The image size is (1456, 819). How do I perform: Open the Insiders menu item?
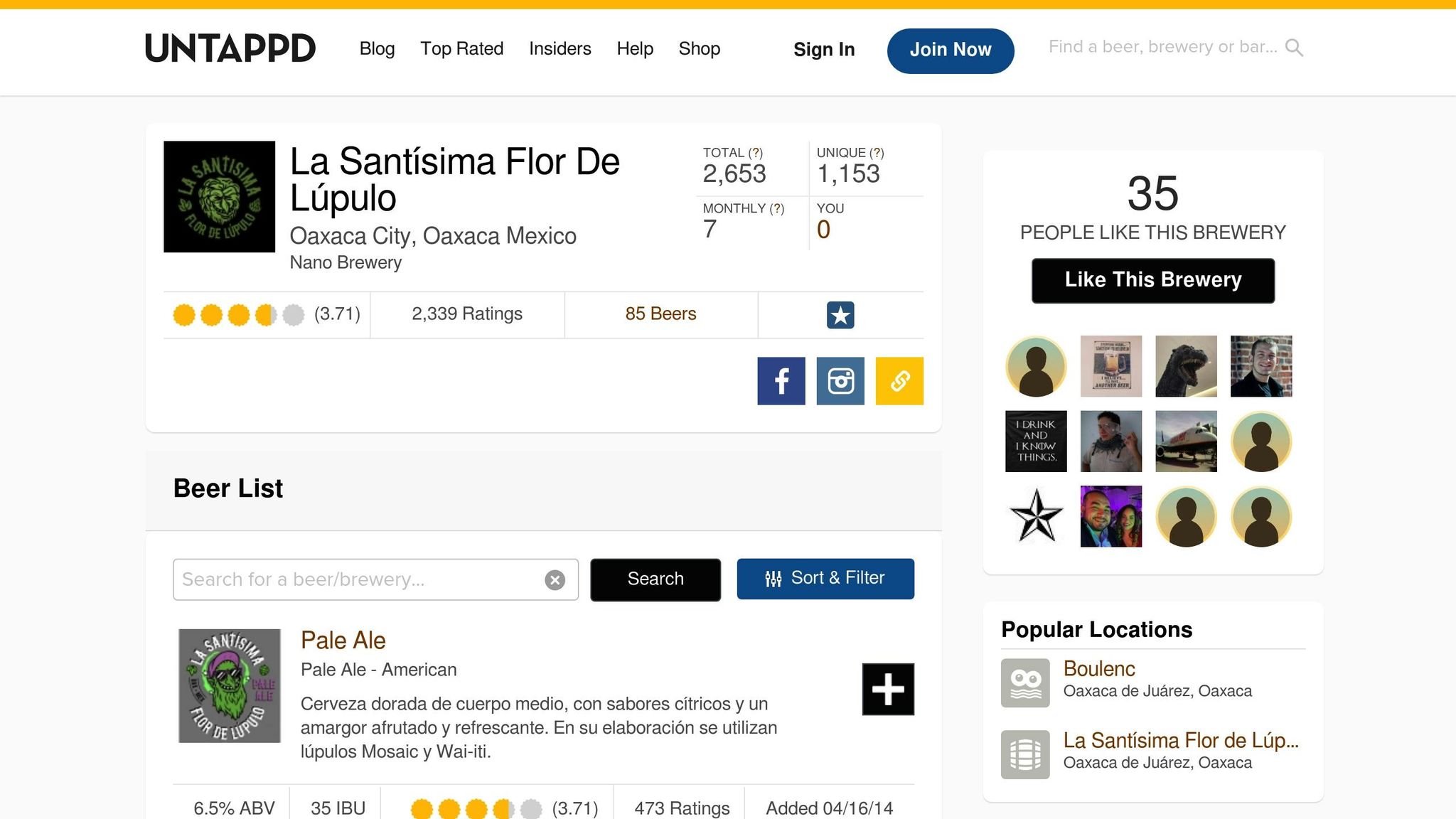[x=560, y=48]
